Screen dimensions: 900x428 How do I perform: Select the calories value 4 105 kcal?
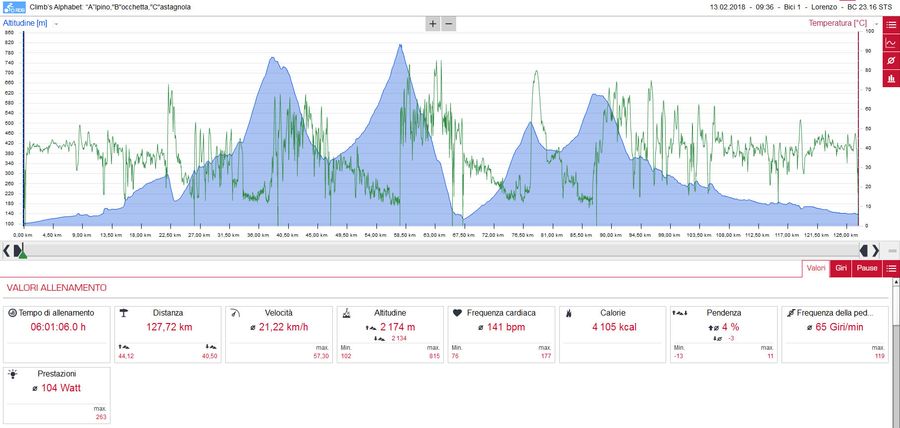tap(613, 328)
